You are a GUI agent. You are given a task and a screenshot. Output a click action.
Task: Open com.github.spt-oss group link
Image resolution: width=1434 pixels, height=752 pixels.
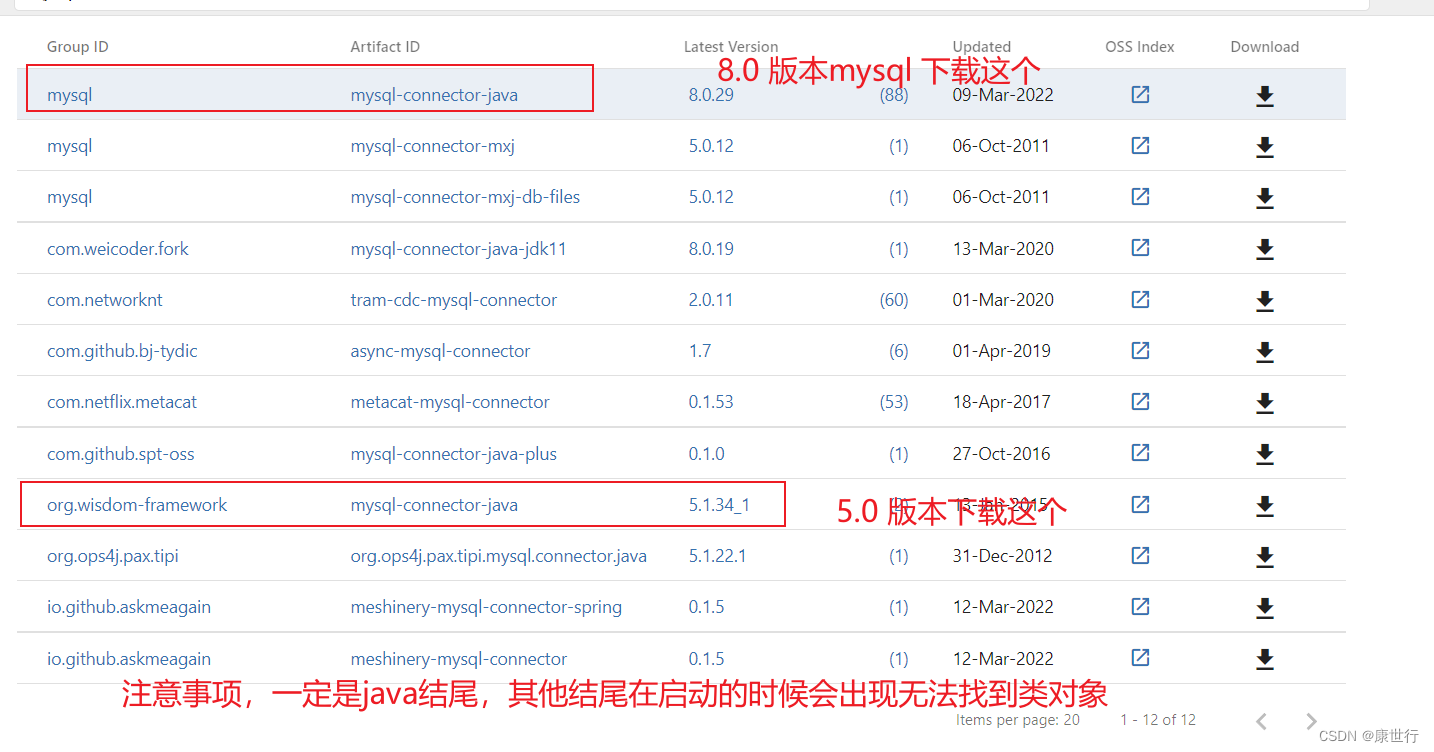point(121,454)
